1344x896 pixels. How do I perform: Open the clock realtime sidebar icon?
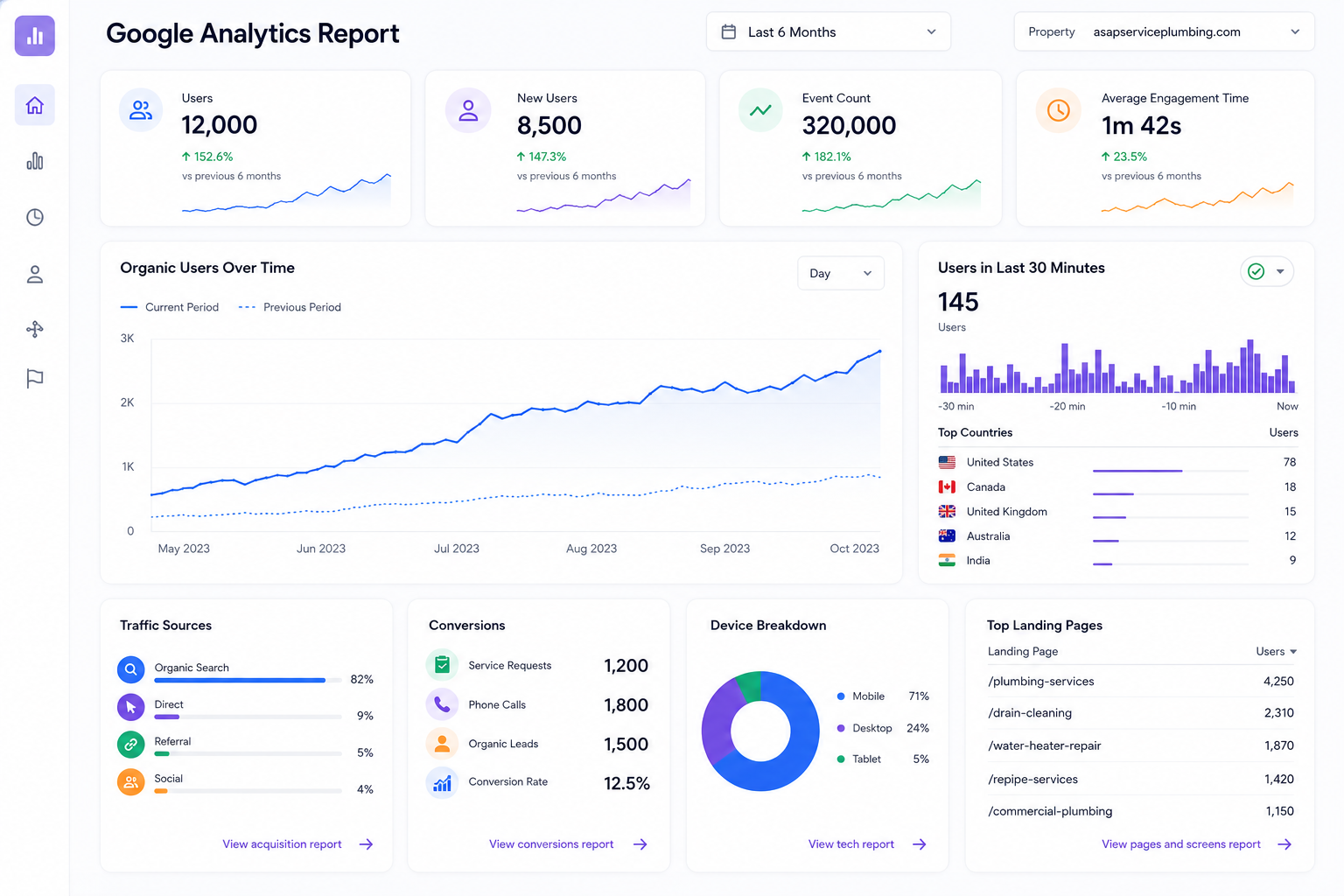pyautogui.click(x=35, y=217)
